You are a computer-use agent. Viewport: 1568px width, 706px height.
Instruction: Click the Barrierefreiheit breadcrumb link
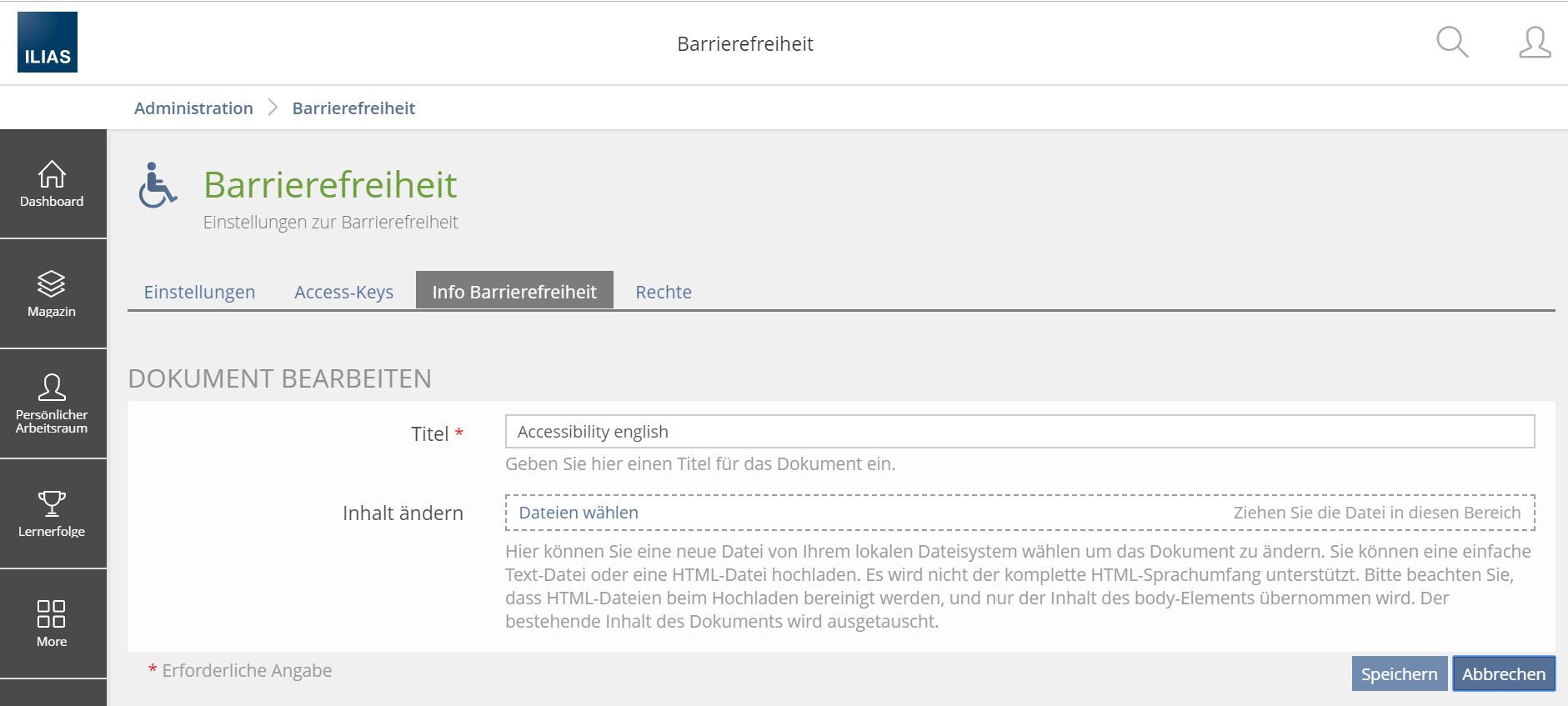[353, 108]
